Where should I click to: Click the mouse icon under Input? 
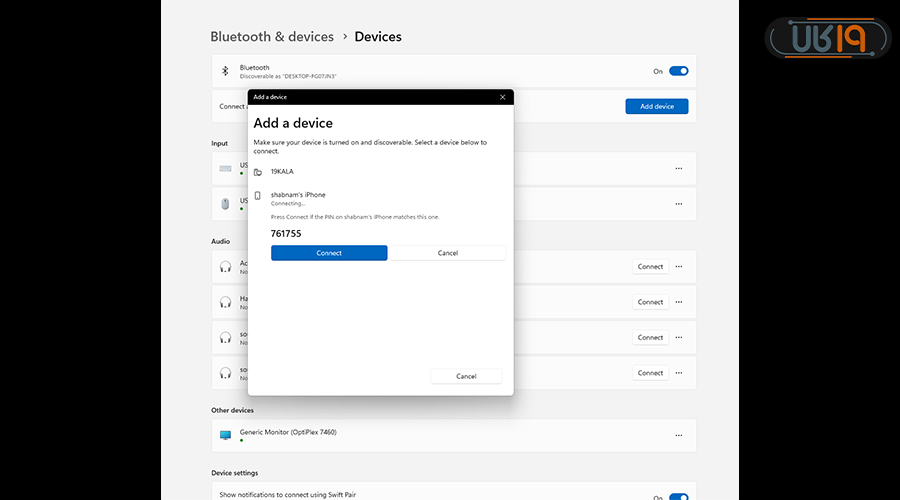[x=225, y=204]
